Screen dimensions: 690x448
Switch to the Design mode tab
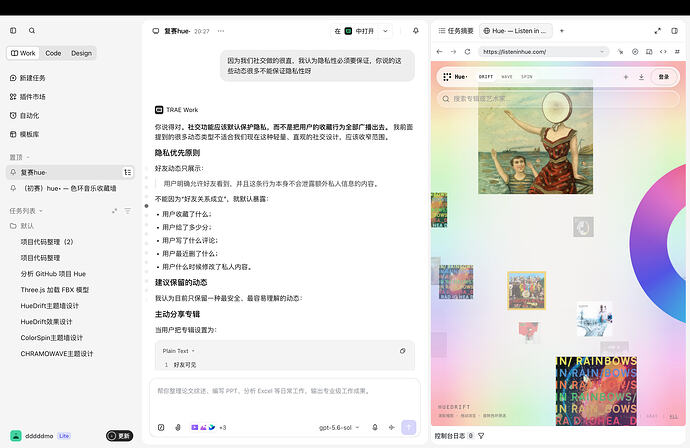(81, 53)
